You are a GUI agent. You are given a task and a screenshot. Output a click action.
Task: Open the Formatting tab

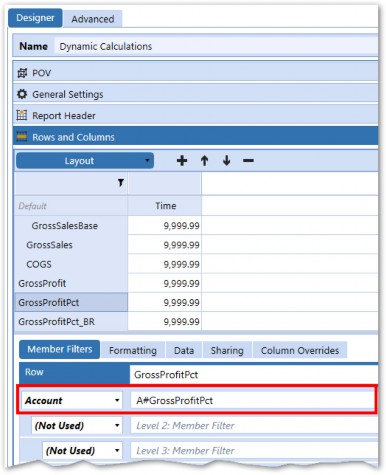coord(133,350)
